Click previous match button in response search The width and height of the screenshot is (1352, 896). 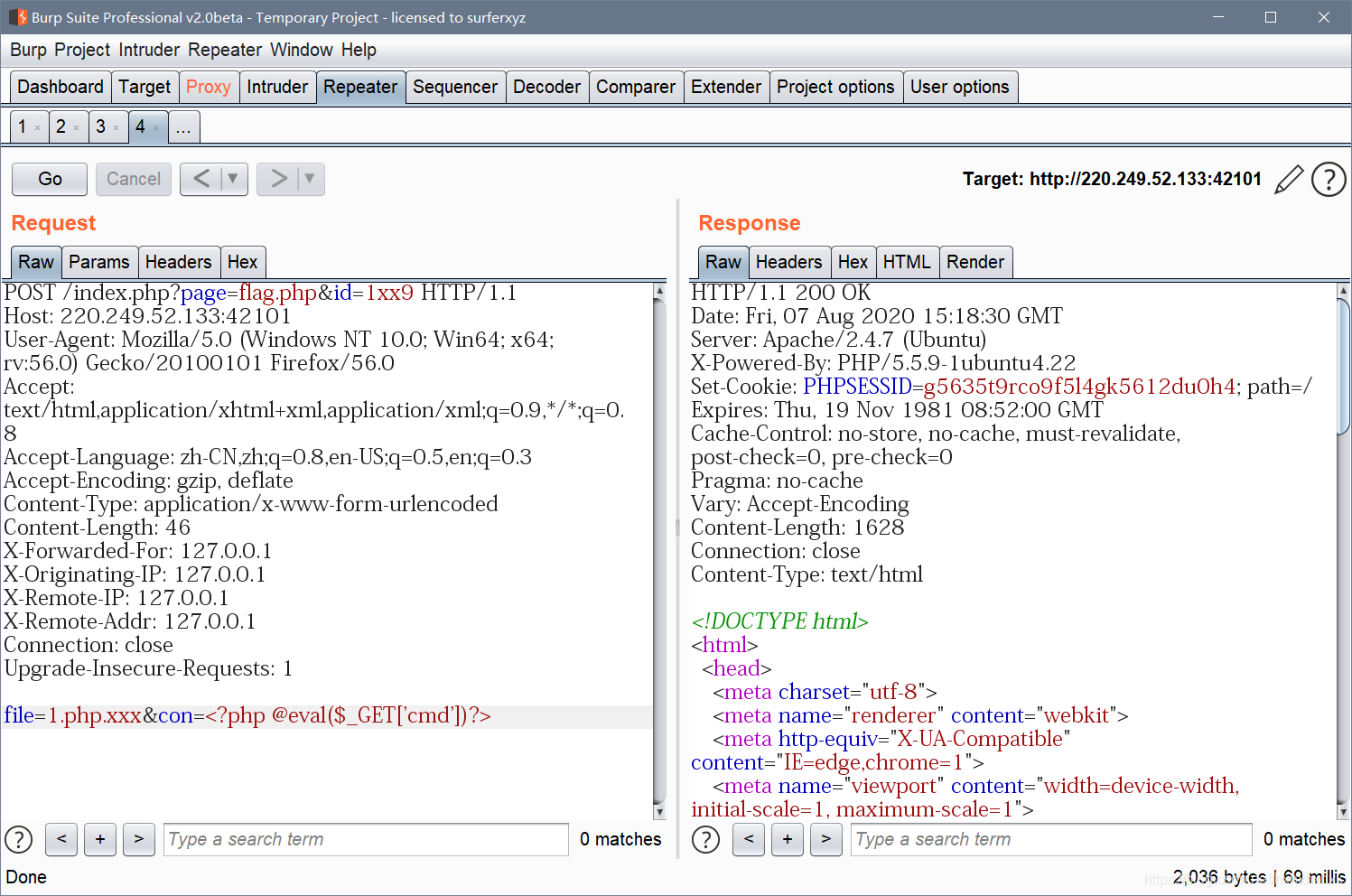pos(749,839)
